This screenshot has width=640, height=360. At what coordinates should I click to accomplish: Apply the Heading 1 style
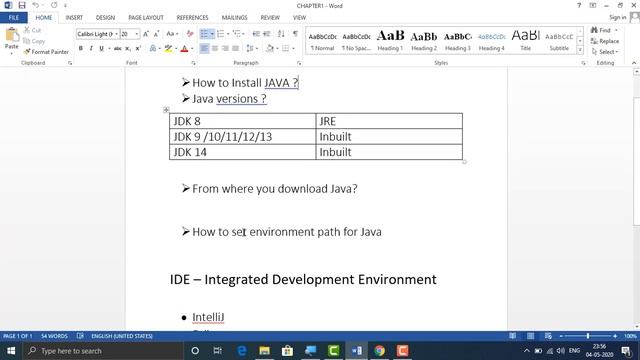390,40
